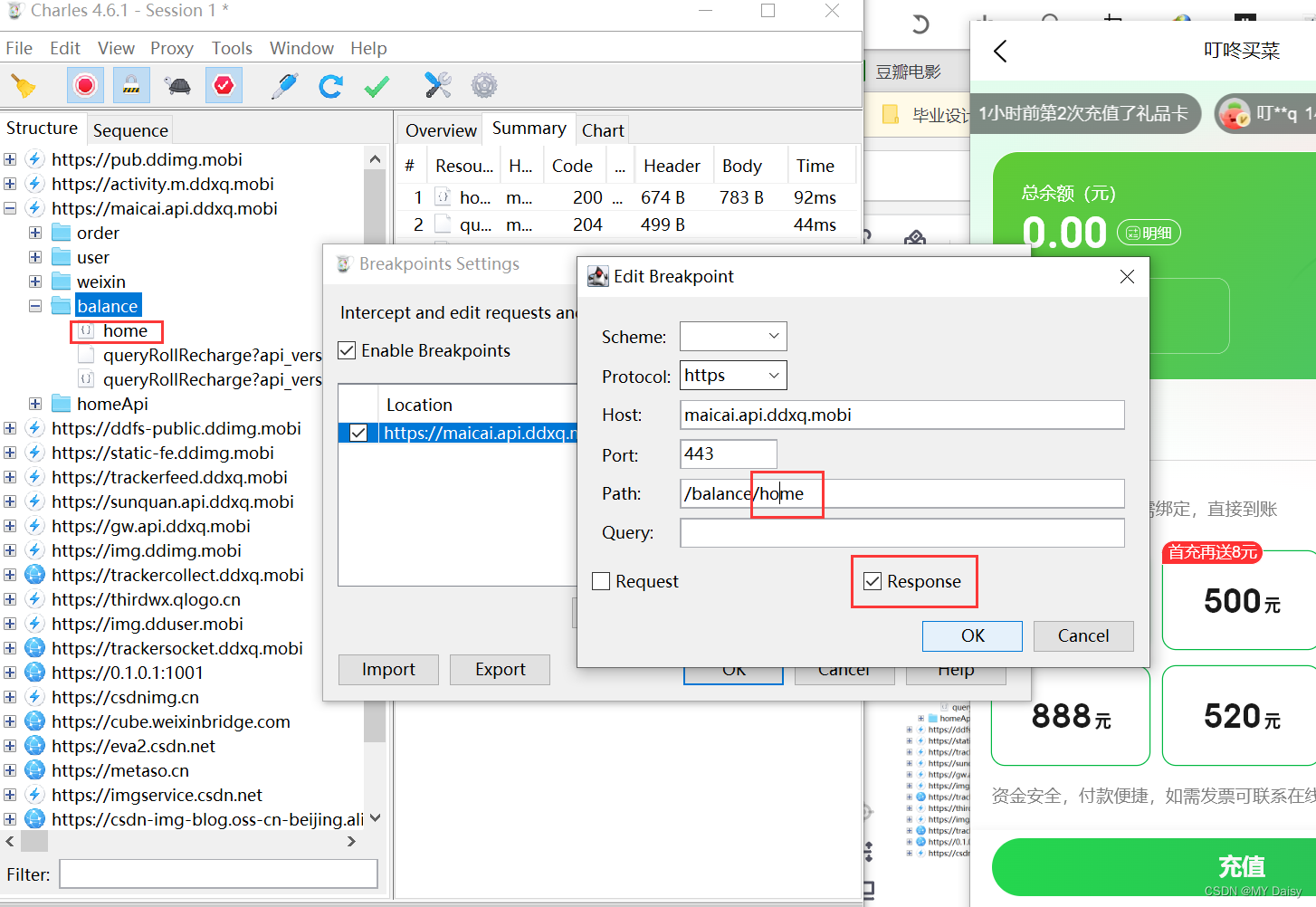The width and height of the screenshot is (1316, 907).
Task: Expand the order folder
Action: [x=35, y=233]
